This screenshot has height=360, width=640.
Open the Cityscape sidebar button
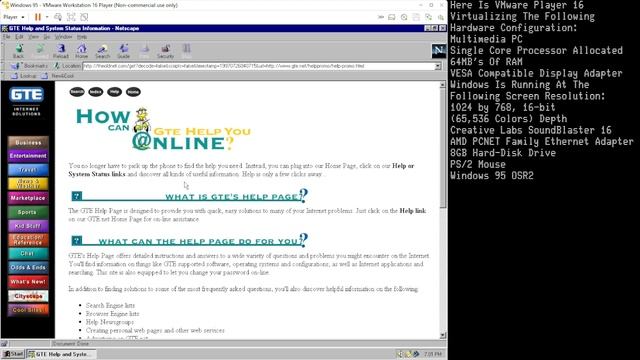(x=28, y=296)
